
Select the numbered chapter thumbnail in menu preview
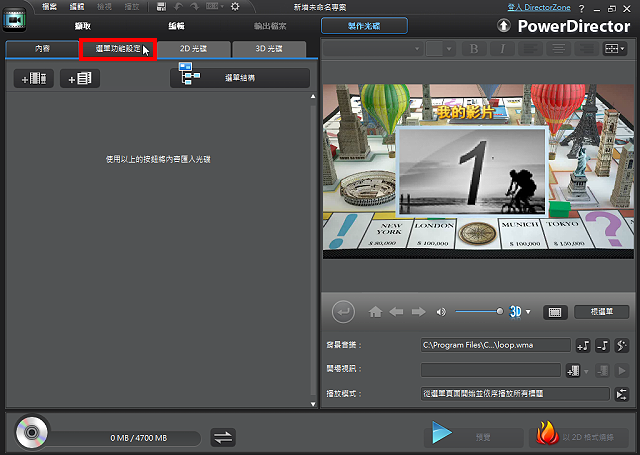pos(472,171)
